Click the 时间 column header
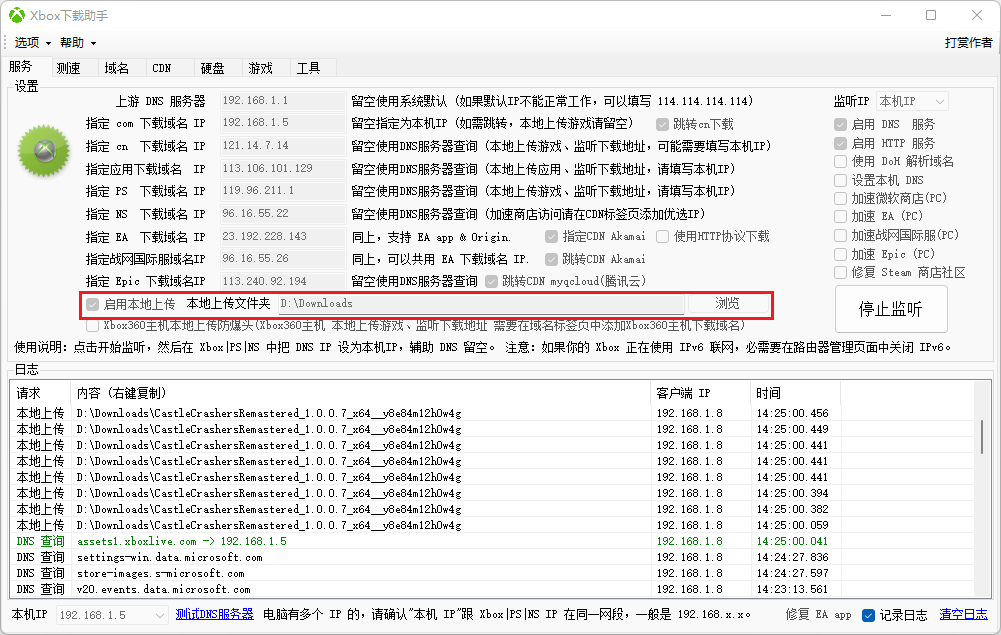The image size is (1001, 635). pos(795,393)
